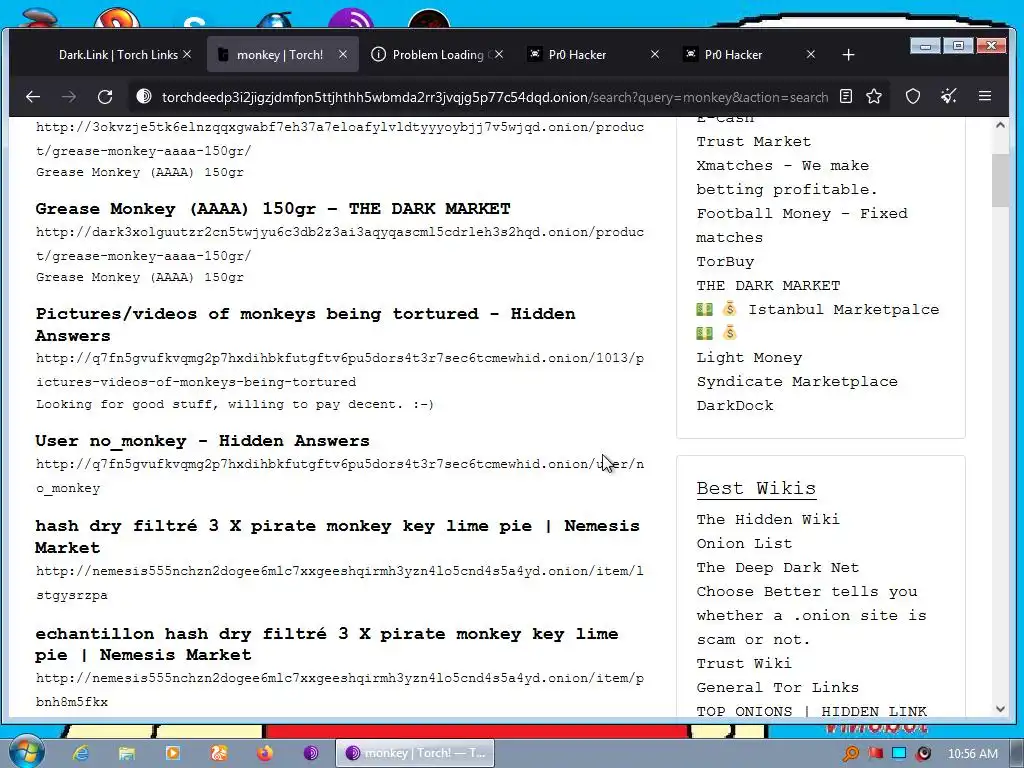Screen dimensions: 1024x768
Task: Open a new browser tab
Action: 848,55
